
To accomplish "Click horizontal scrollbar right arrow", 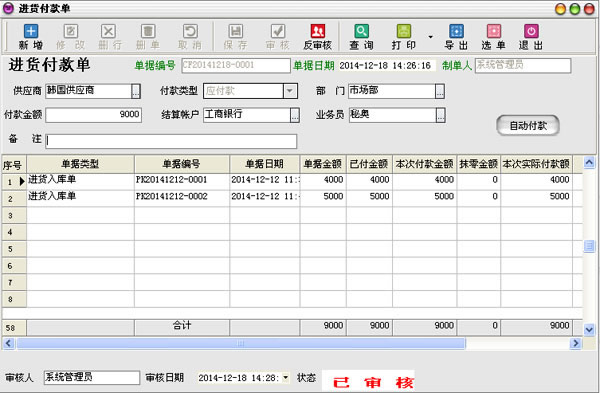I will pyautogui.click(x=575, y=343).
